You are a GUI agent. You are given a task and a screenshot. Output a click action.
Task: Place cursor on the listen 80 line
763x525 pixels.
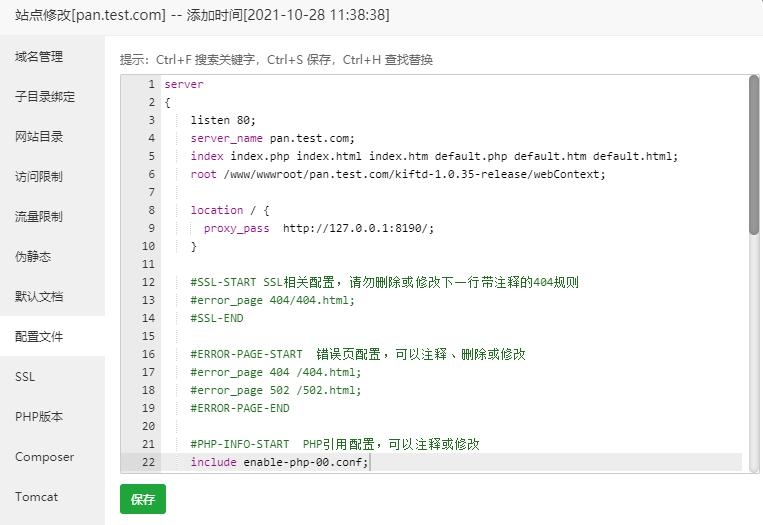pos(222,120)
